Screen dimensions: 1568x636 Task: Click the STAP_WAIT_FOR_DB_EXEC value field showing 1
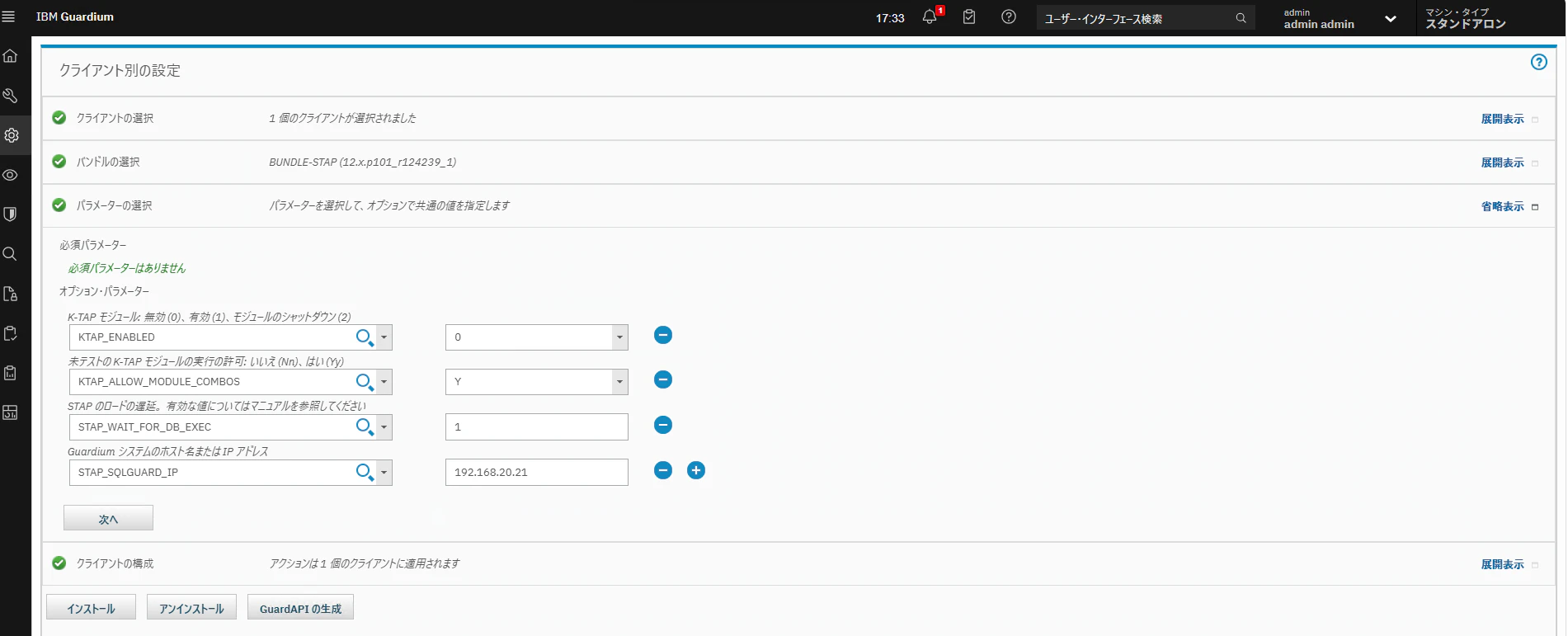[537, 427]
